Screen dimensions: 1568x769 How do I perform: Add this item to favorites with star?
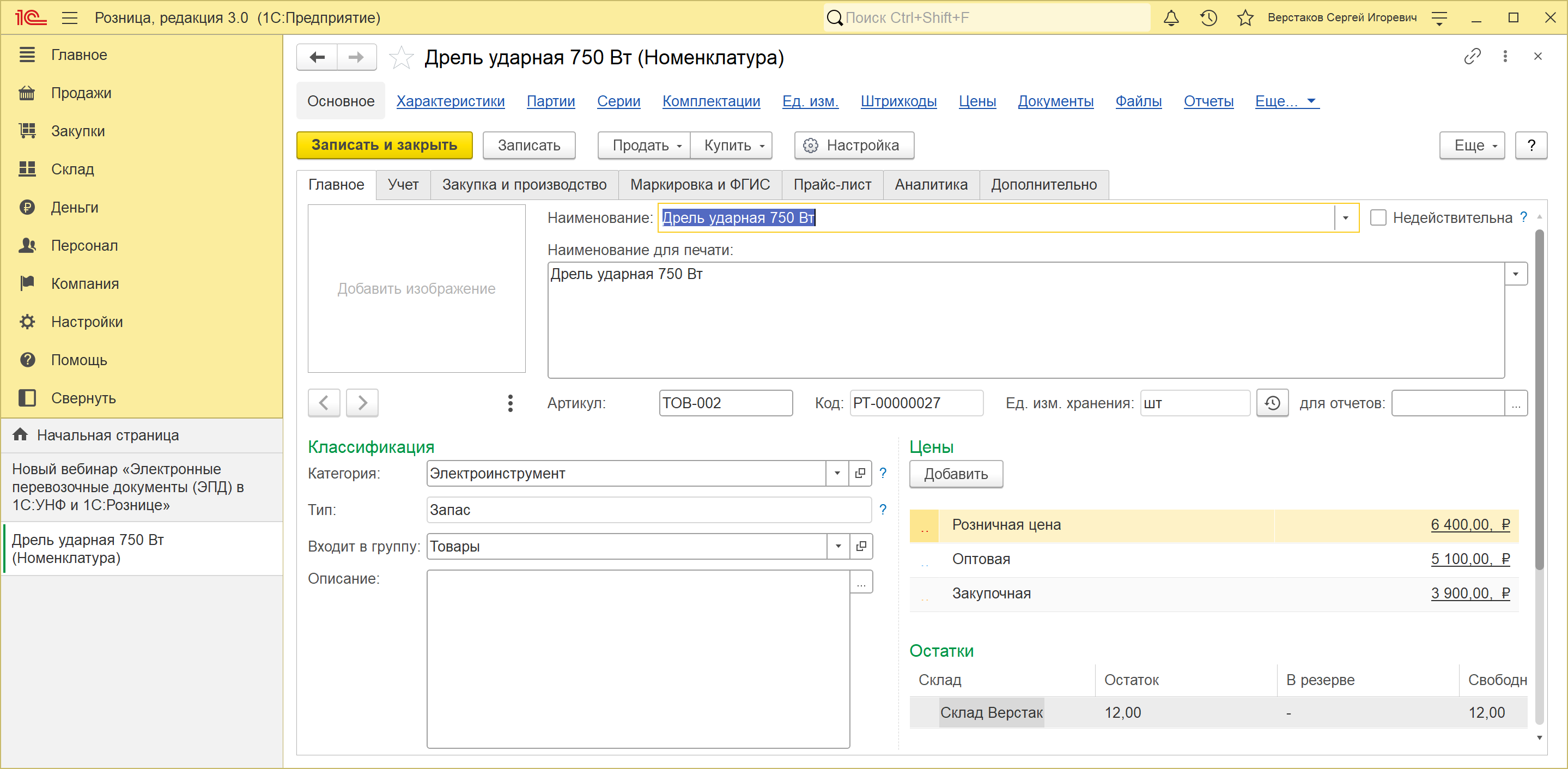[401, 58]
